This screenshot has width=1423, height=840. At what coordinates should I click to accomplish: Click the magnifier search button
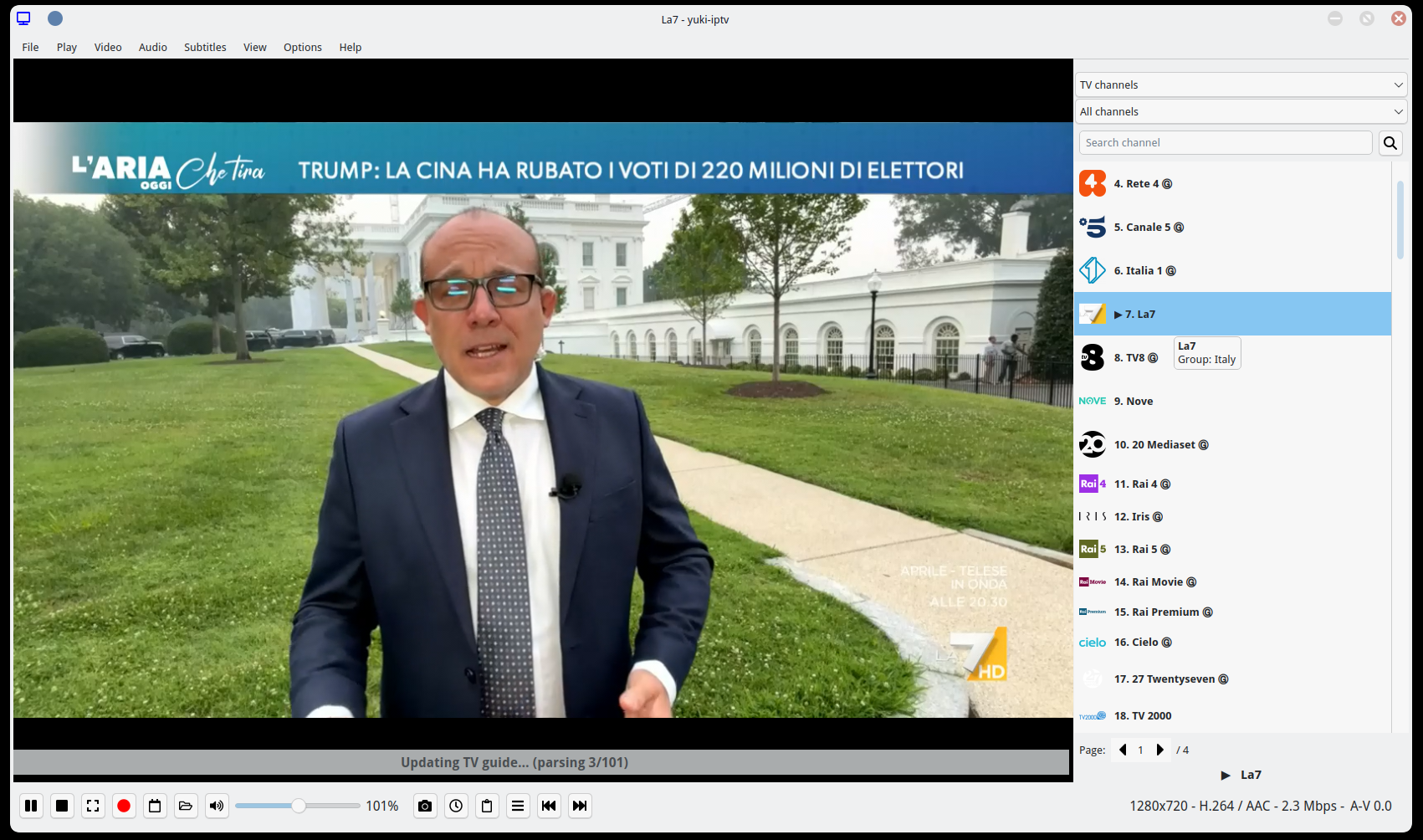point(1390,143)
